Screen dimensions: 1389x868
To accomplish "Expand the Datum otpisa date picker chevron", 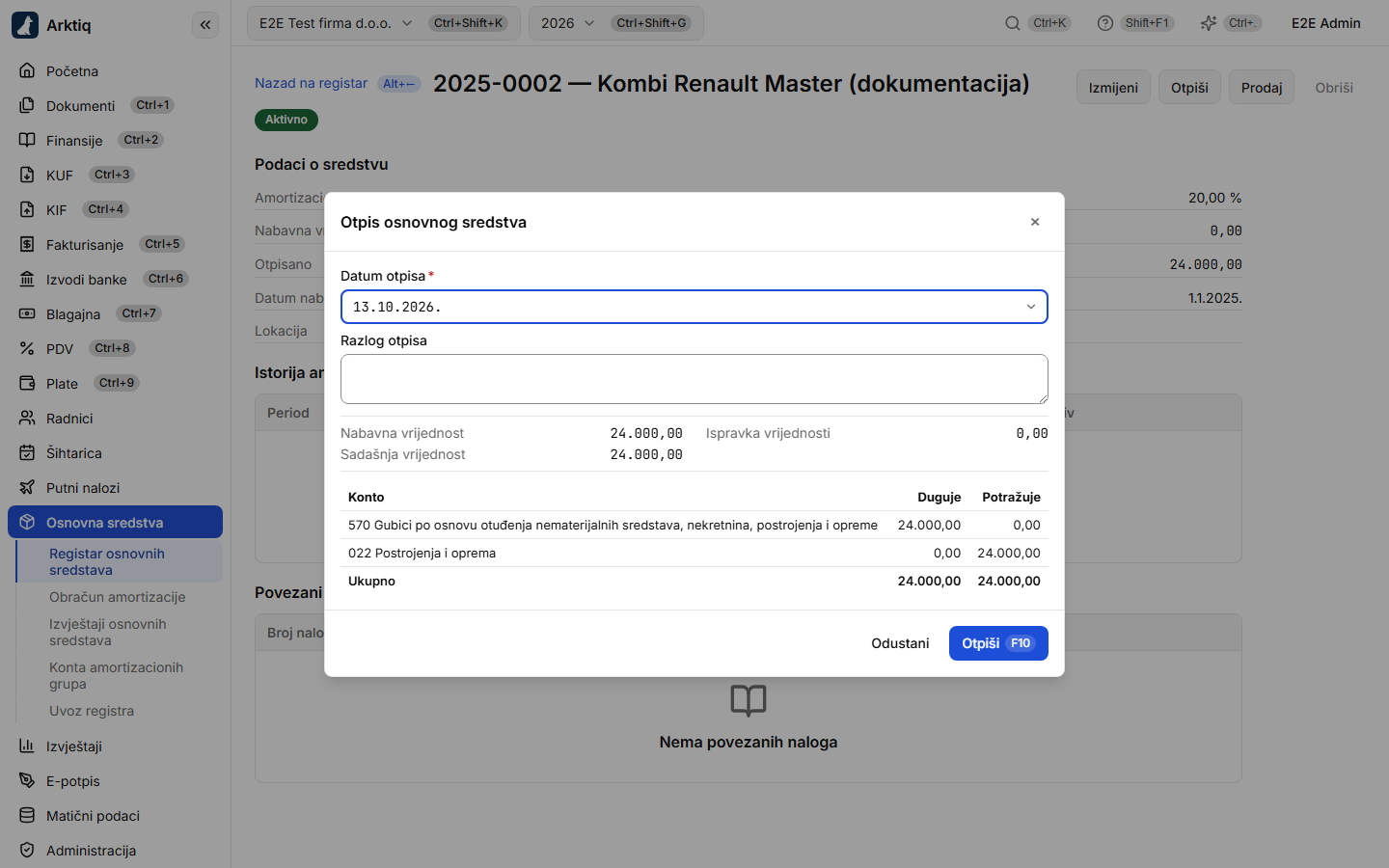I will pos(1031,307).
